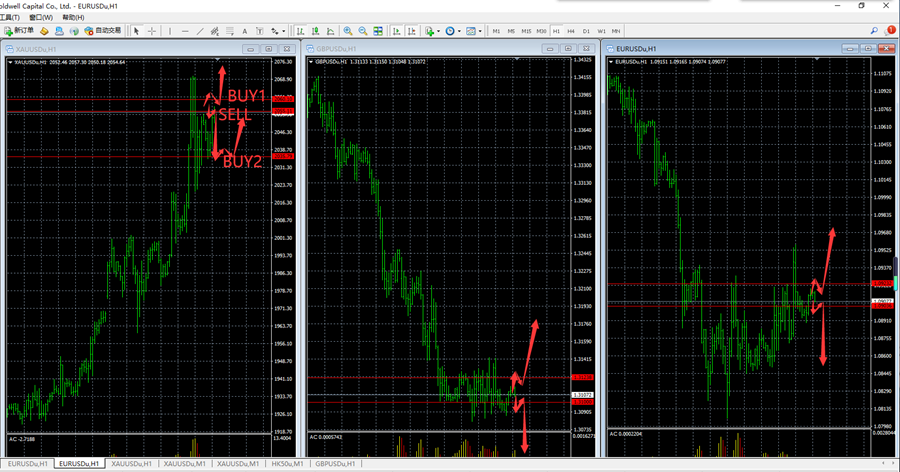Switch to candlestick chart display
The height and width of the screenshot is (472, 900).
tap(315, 31)
